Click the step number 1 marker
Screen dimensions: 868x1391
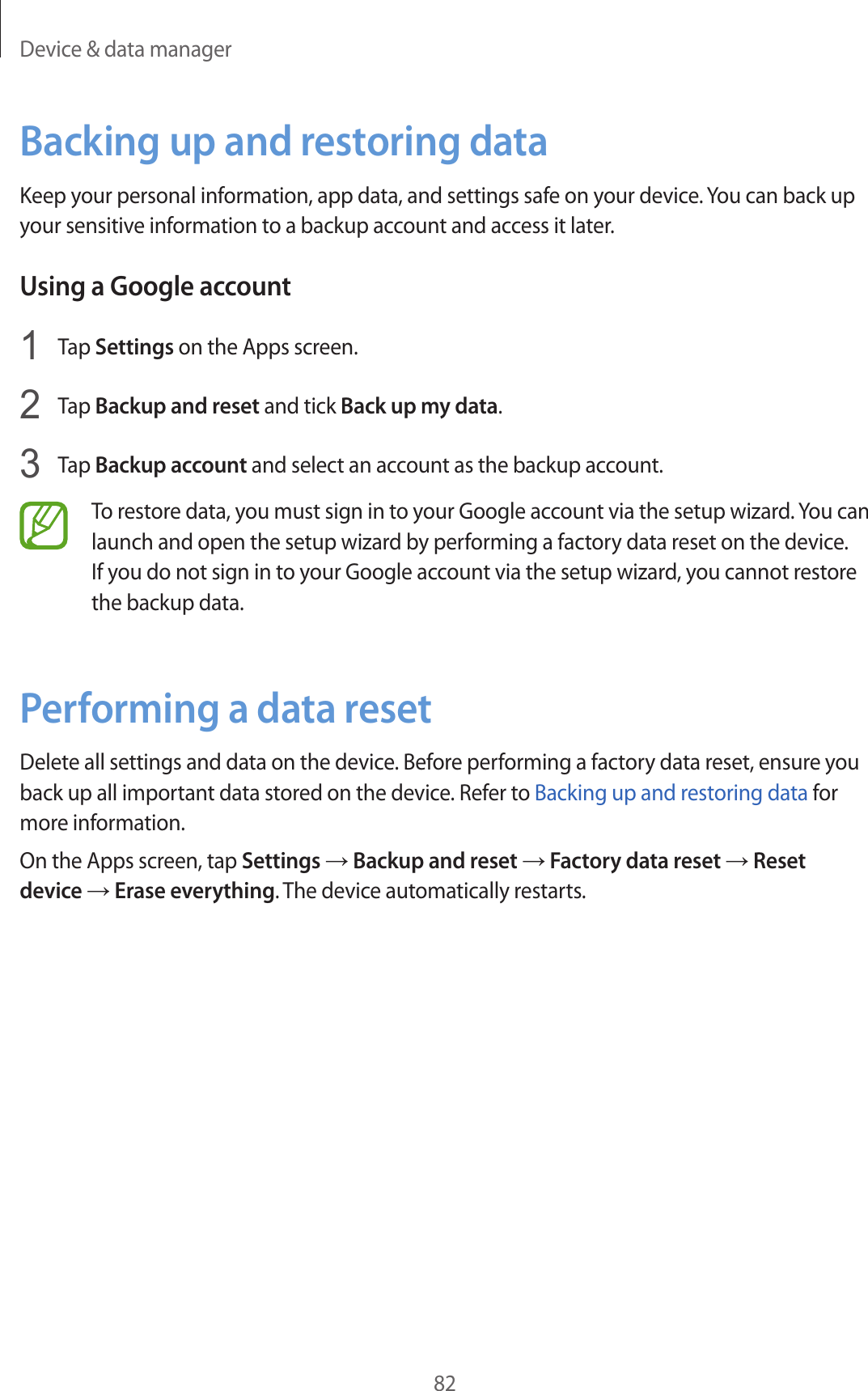pos(30,346)
